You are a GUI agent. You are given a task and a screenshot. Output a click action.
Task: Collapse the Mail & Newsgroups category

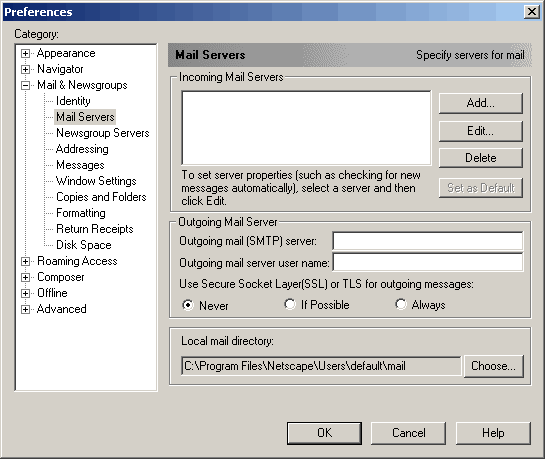25,85
